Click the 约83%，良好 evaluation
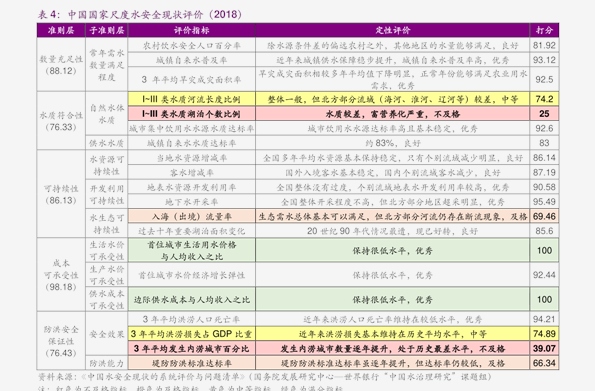The width and height of the screenshot is (595, 391). pos(392,143)
